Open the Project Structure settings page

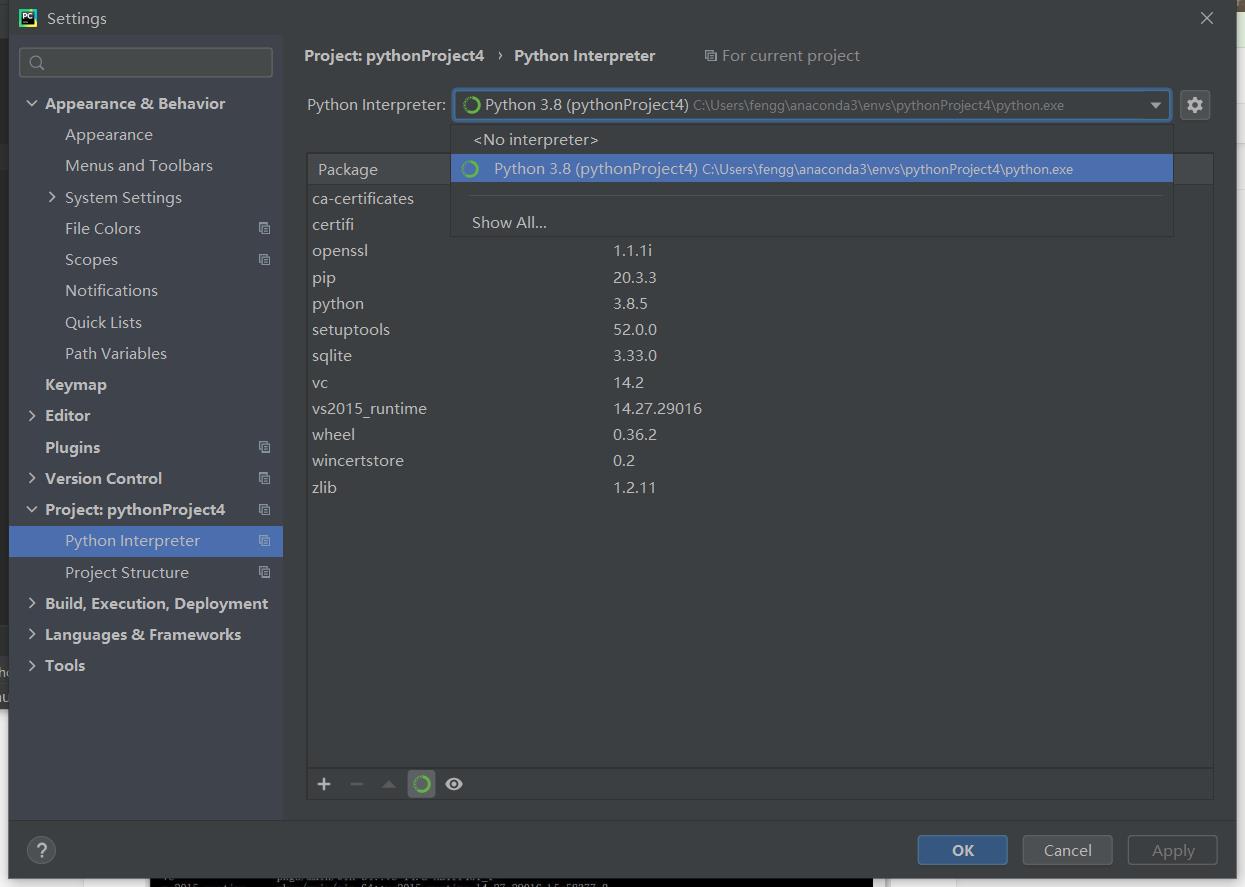coord(127,572)
